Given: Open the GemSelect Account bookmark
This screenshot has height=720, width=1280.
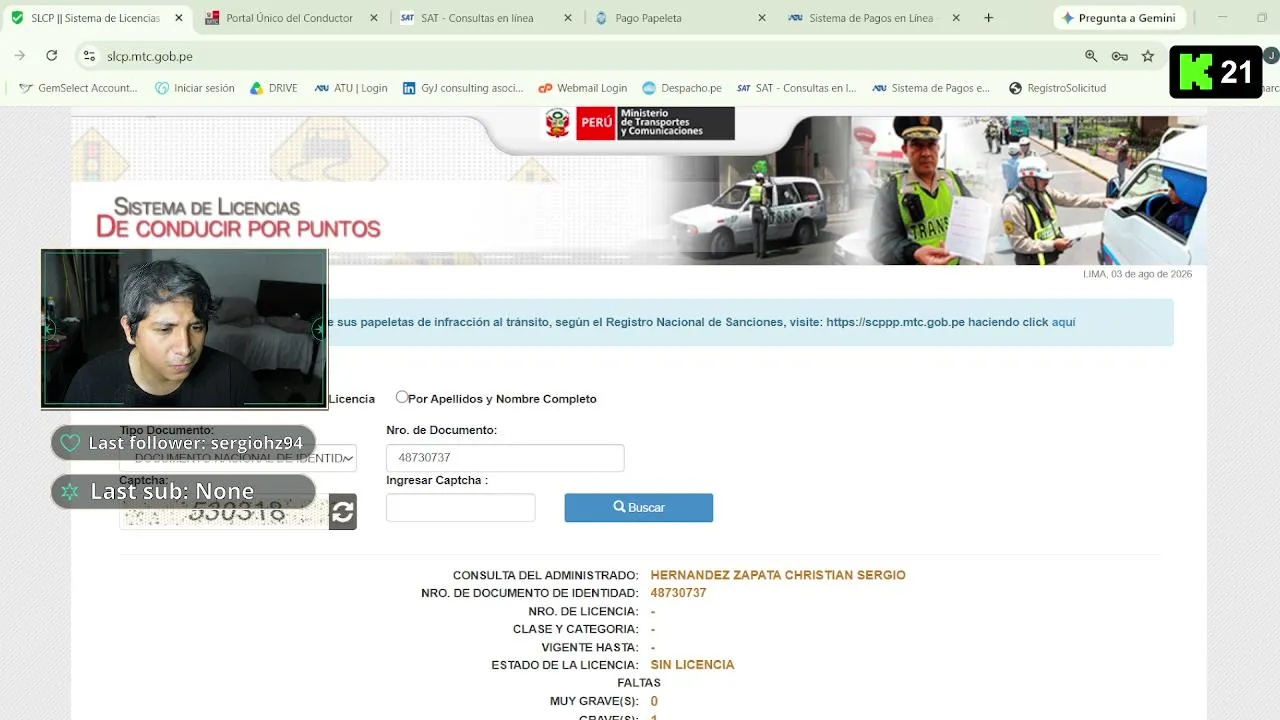Looking at the screenshot, I should 78,88.
